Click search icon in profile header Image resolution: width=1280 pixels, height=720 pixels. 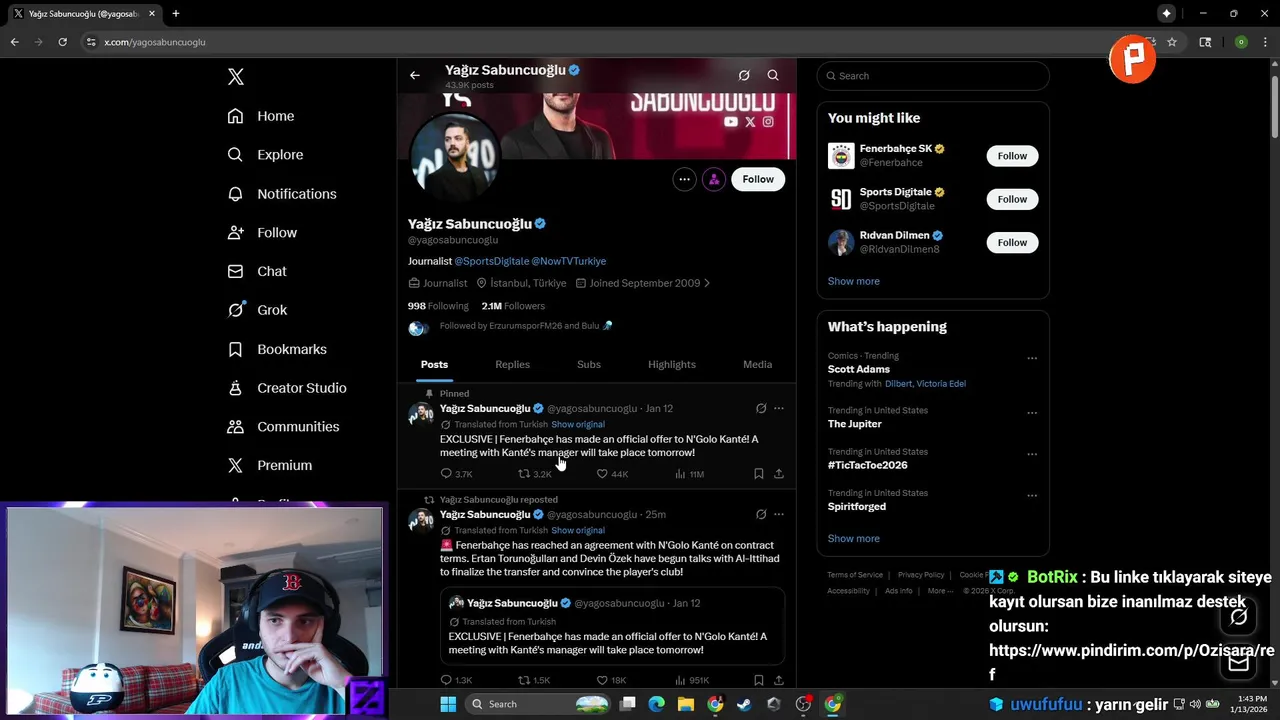pyautogui.click(x=773, y=75)
